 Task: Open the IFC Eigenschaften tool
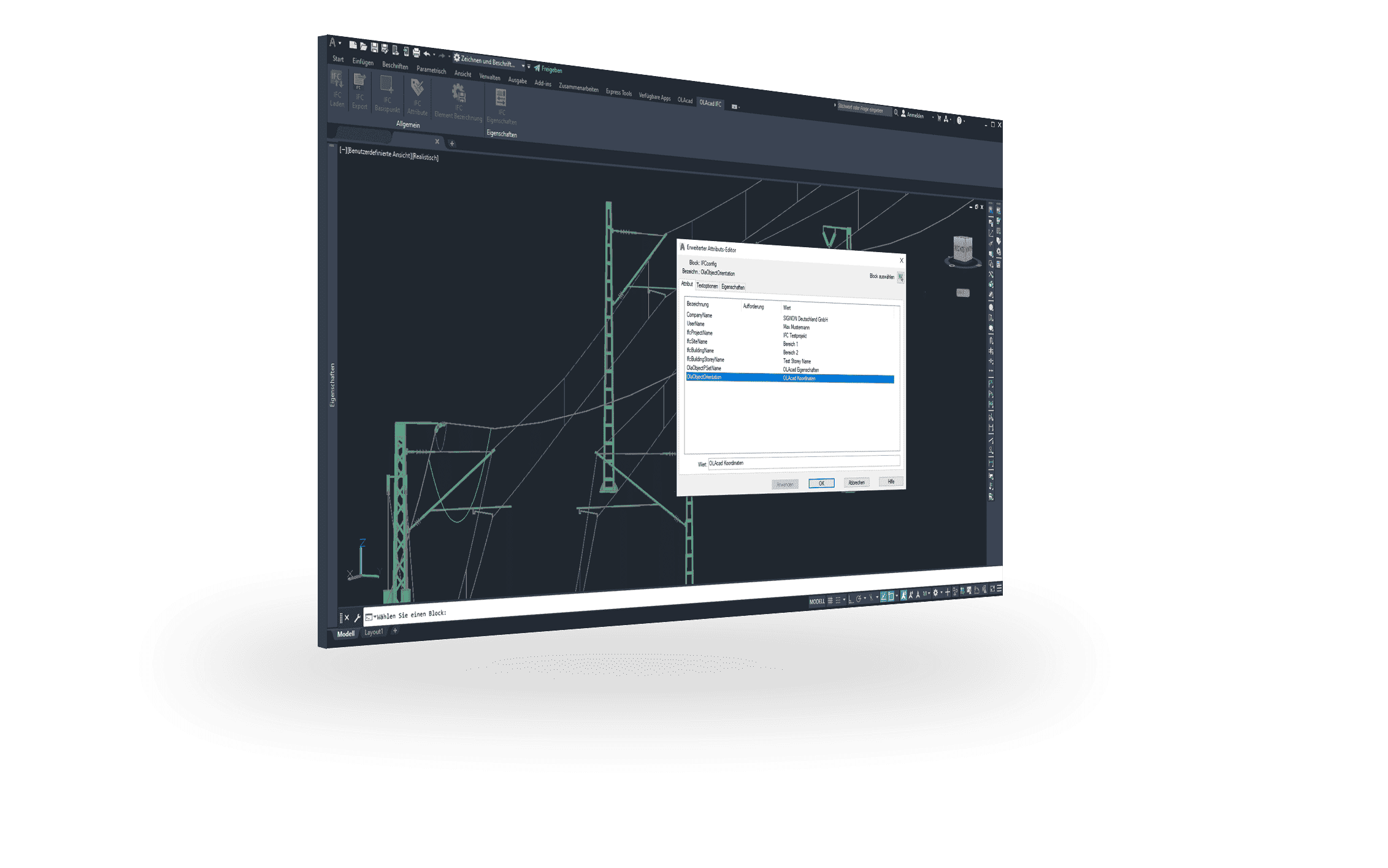point(501,98)
